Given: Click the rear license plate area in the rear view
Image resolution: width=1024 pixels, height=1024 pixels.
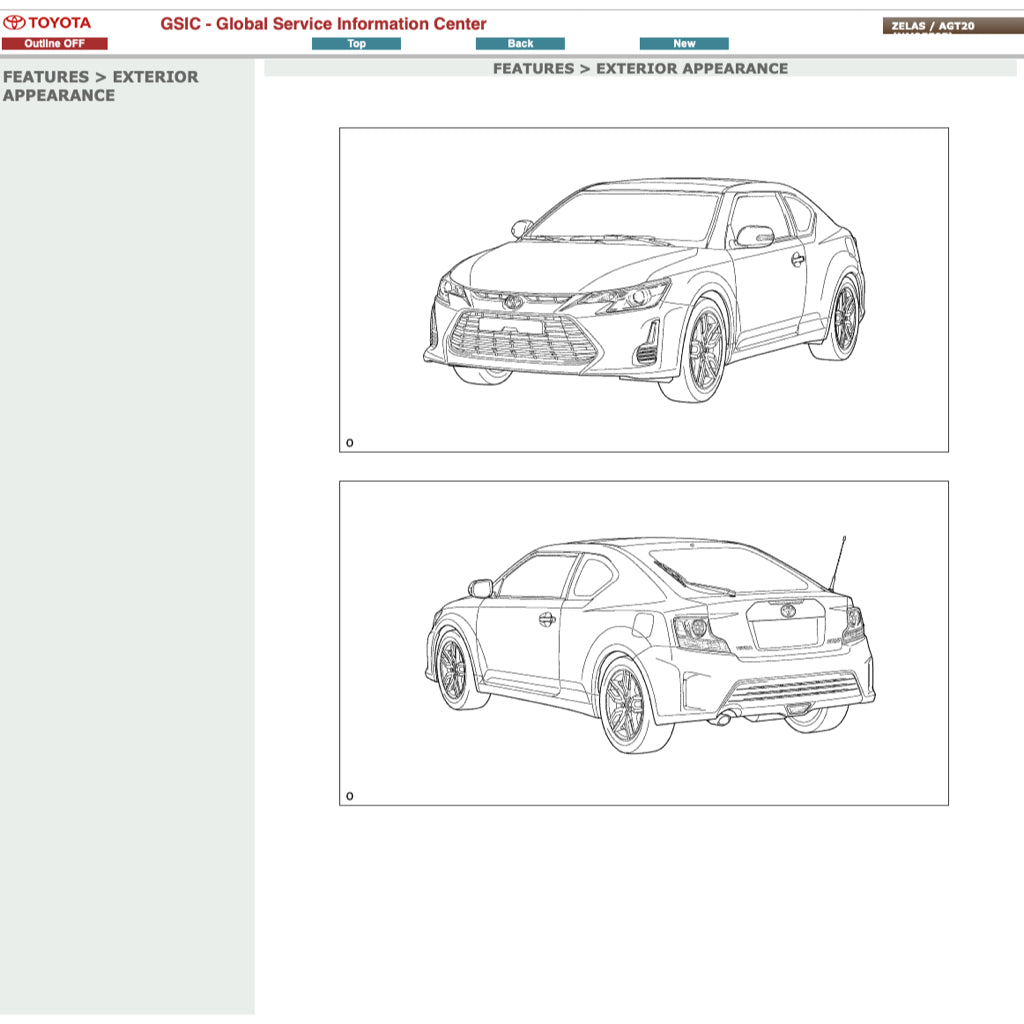Looking at the screenshot, I should point(785,632).
